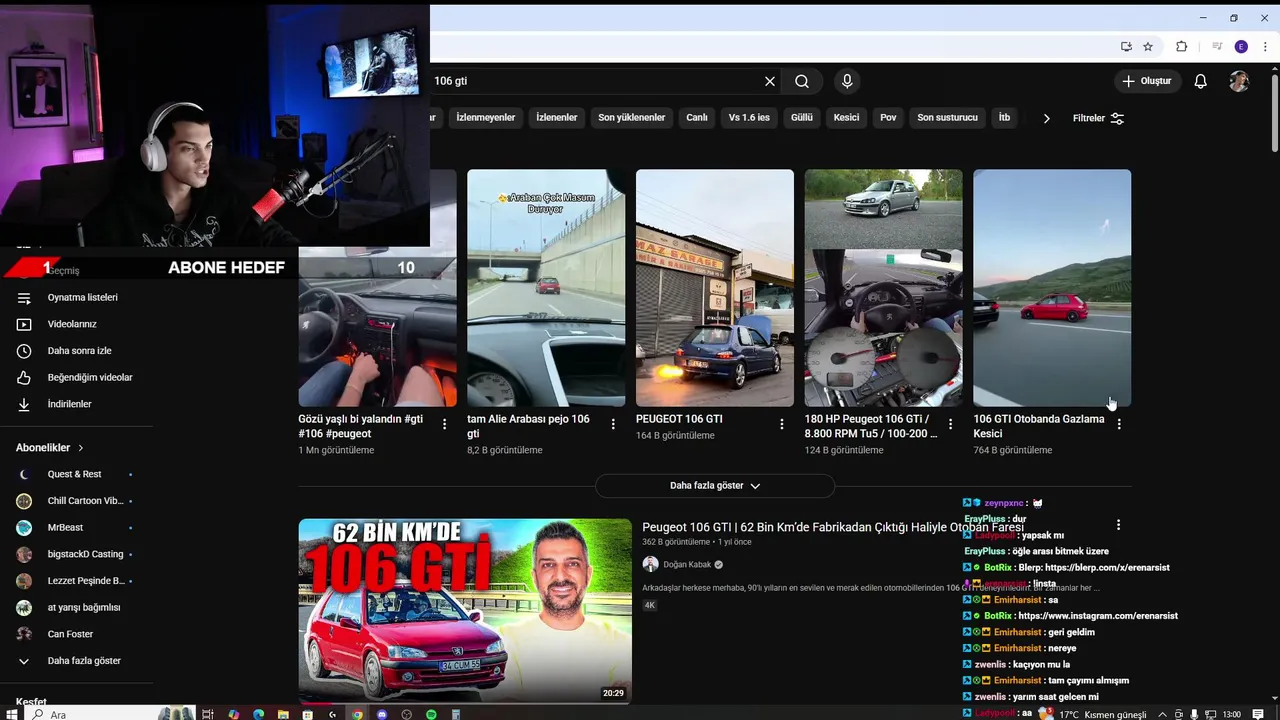Viewport: 1280px width, 720px height.
Task: Show more filter chips with right arrow
Action: (1046, 118)
